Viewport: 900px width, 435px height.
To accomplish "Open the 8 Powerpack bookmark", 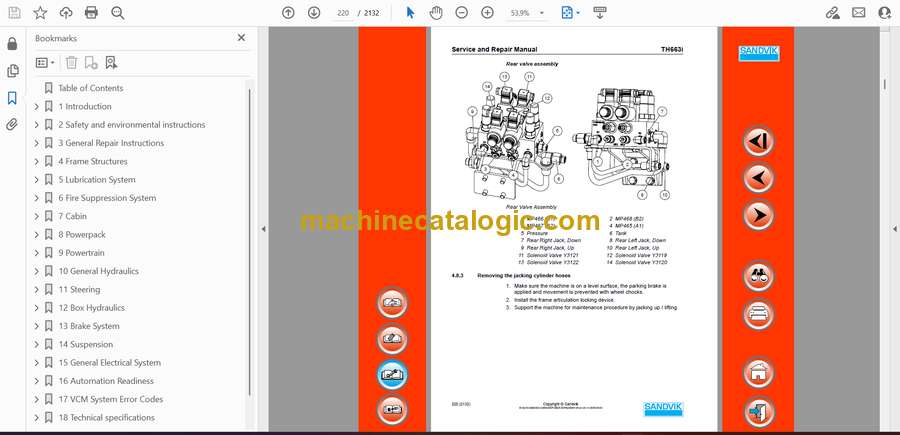I will (x=82, y=235).
